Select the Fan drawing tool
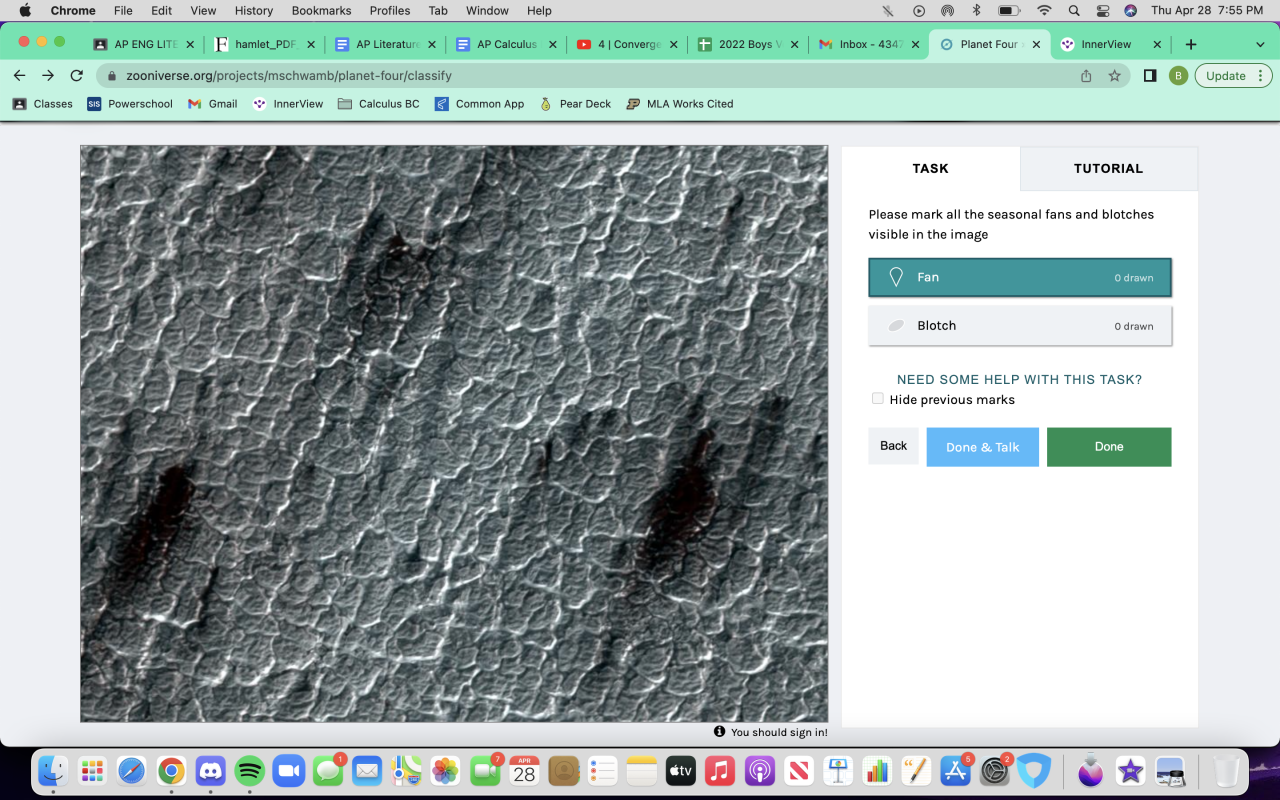Image resolution: width=1280 pixels, height=800 pixels. click(x=1019, y=278)
